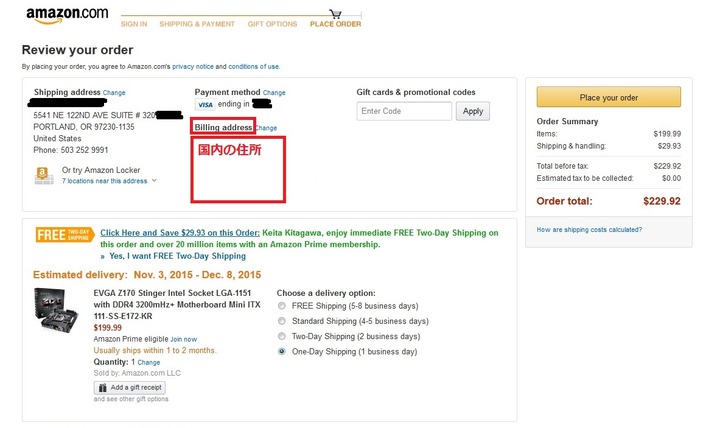Expand the 7 locations near this address chevron
This screenshot has height=428, width=720.
click(x=154, y=180)
